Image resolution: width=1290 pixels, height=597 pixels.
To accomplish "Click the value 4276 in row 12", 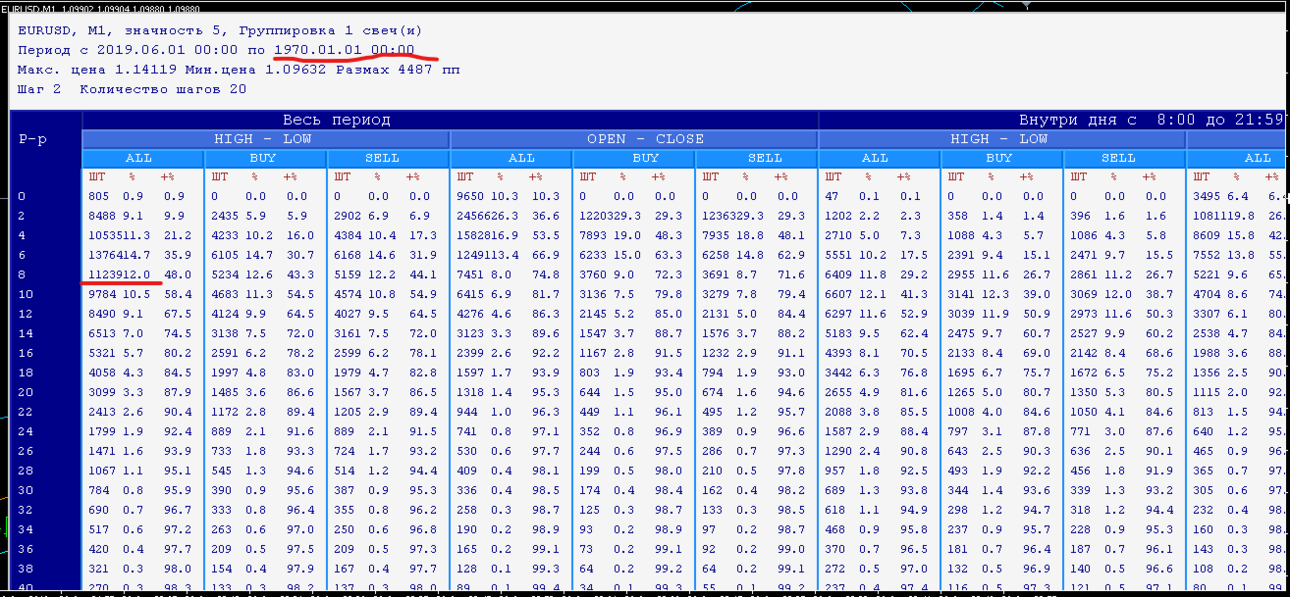I will [x=471, y=314].
